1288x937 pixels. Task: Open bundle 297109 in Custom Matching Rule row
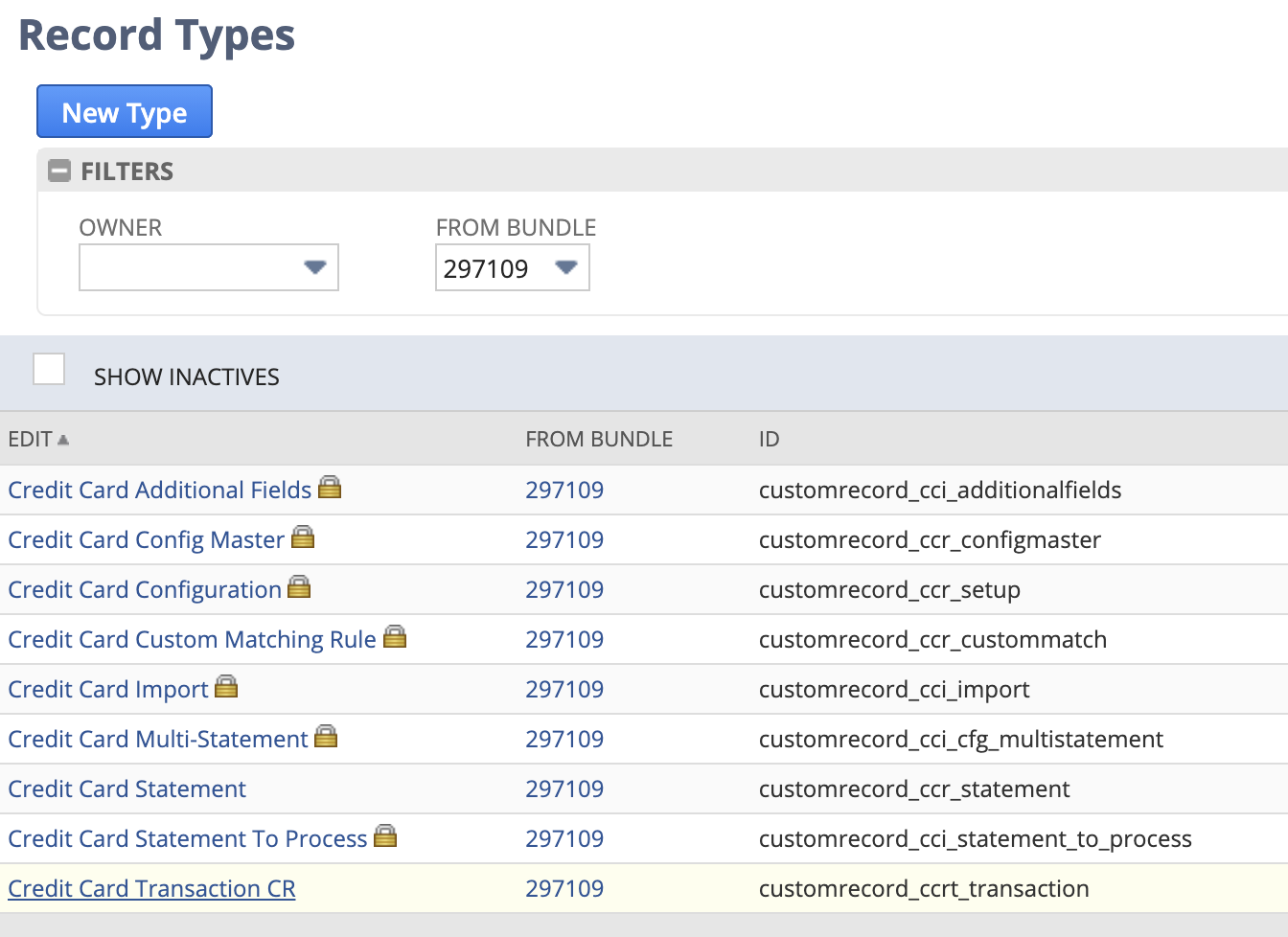(x=564, y=639)
